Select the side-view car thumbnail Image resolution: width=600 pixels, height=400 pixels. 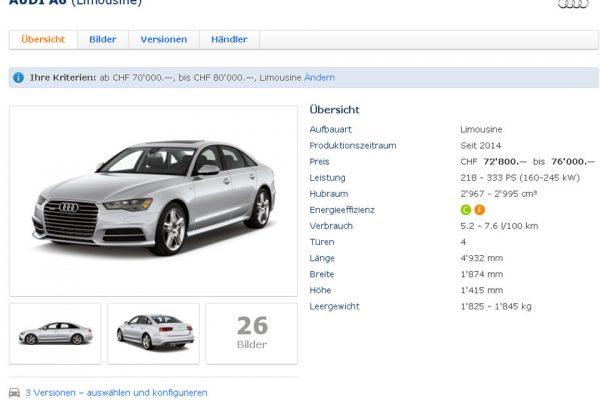pos(55,333)
